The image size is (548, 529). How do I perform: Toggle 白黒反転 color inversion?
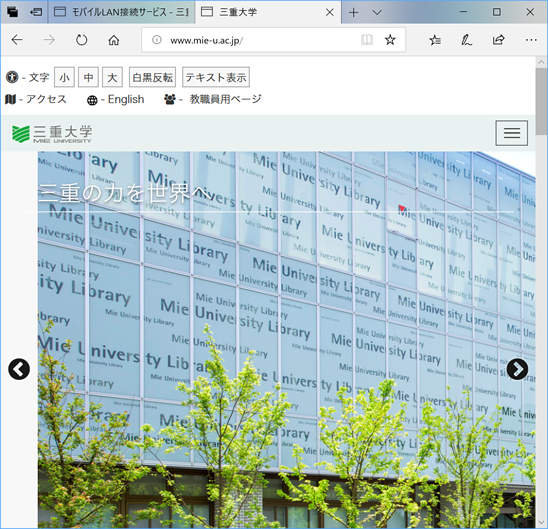click(152, 77)
